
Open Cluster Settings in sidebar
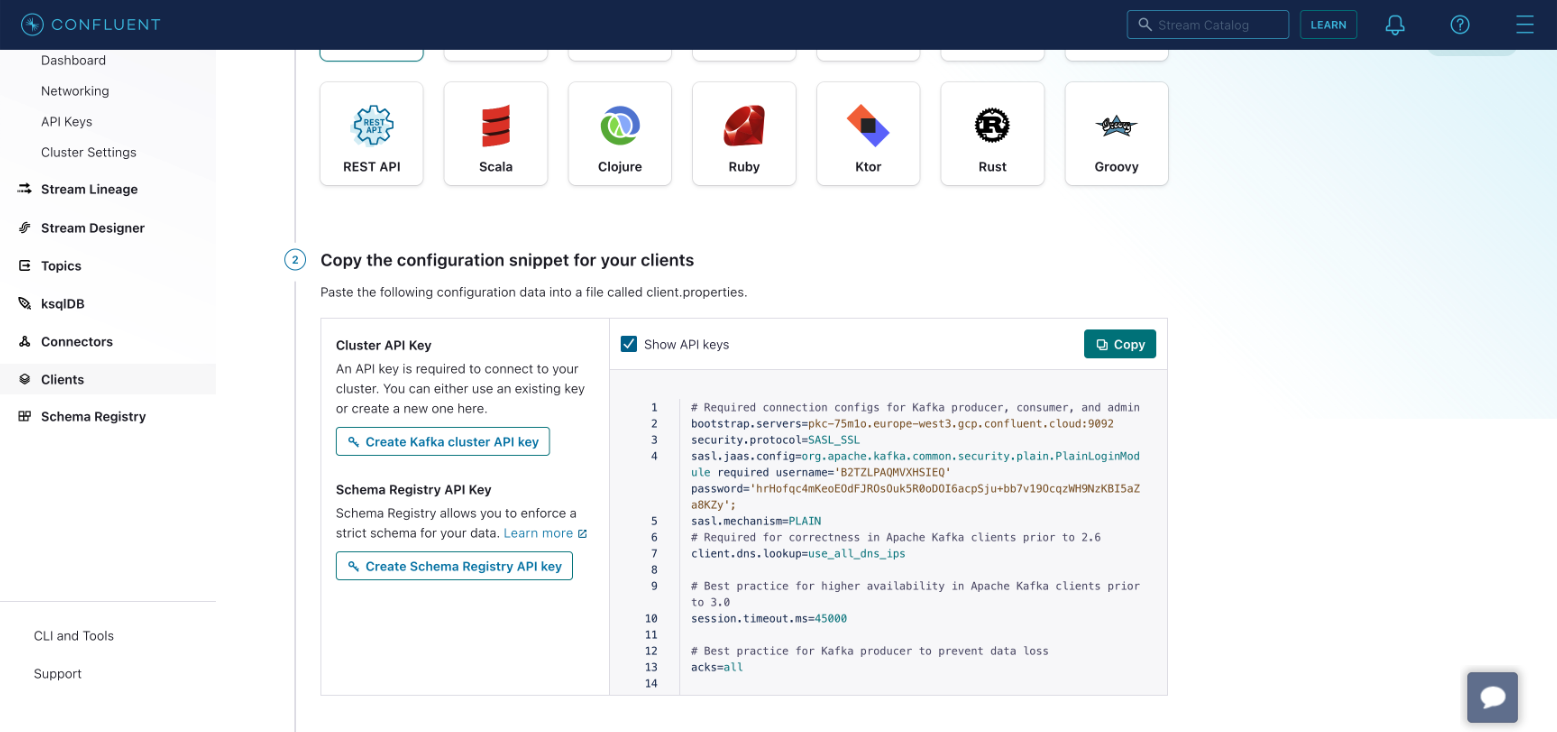pos(88,152)
